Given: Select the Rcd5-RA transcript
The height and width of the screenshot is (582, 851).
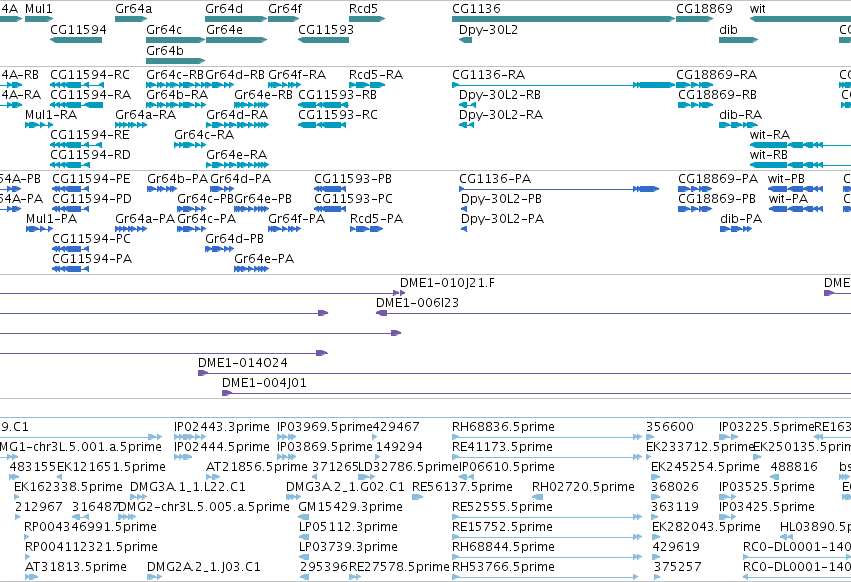Looking at the screenshot, I should tap(366, 85).
